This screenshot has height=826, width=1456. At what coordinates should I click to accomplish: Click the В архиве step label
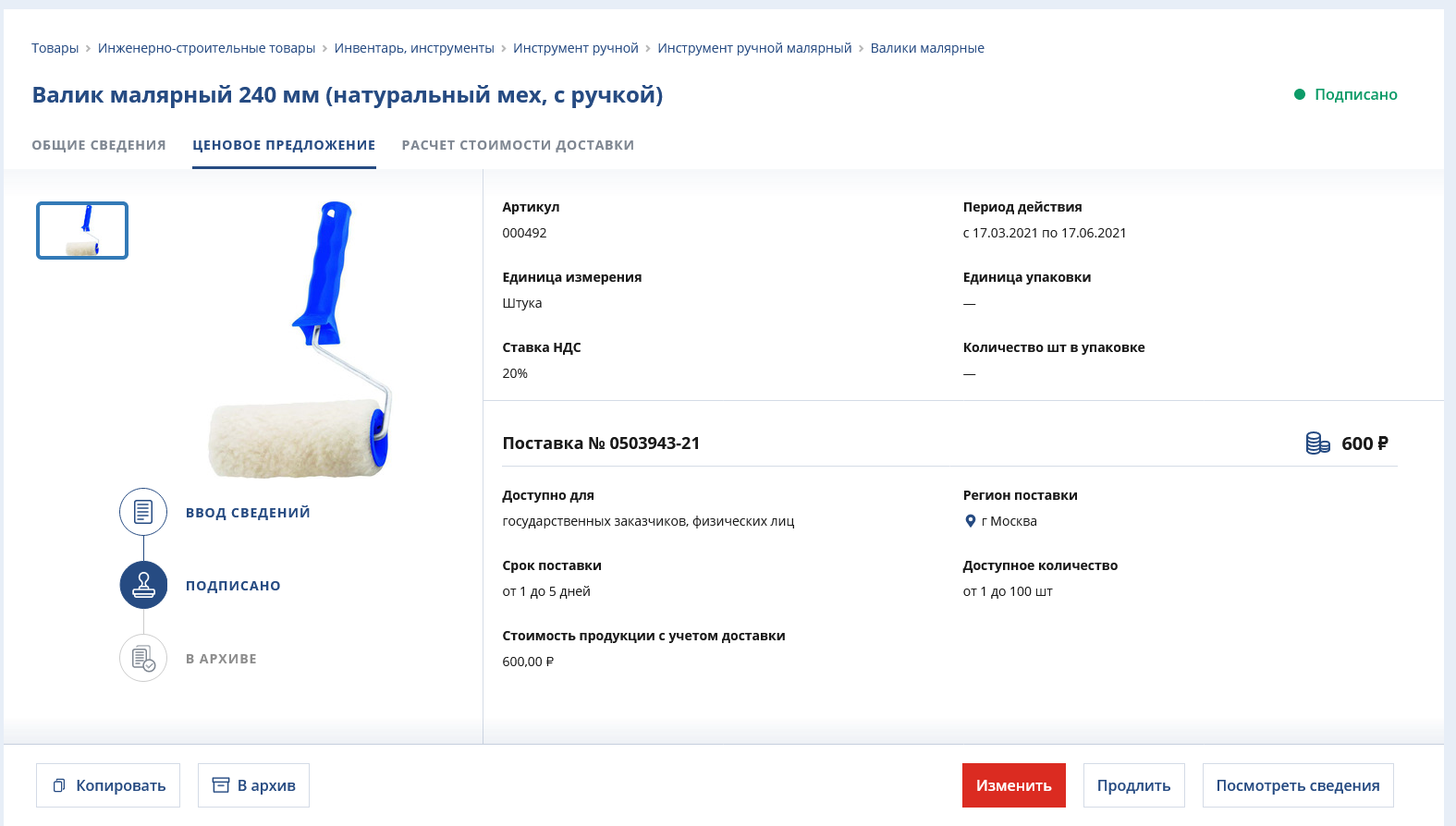(221, 659)
